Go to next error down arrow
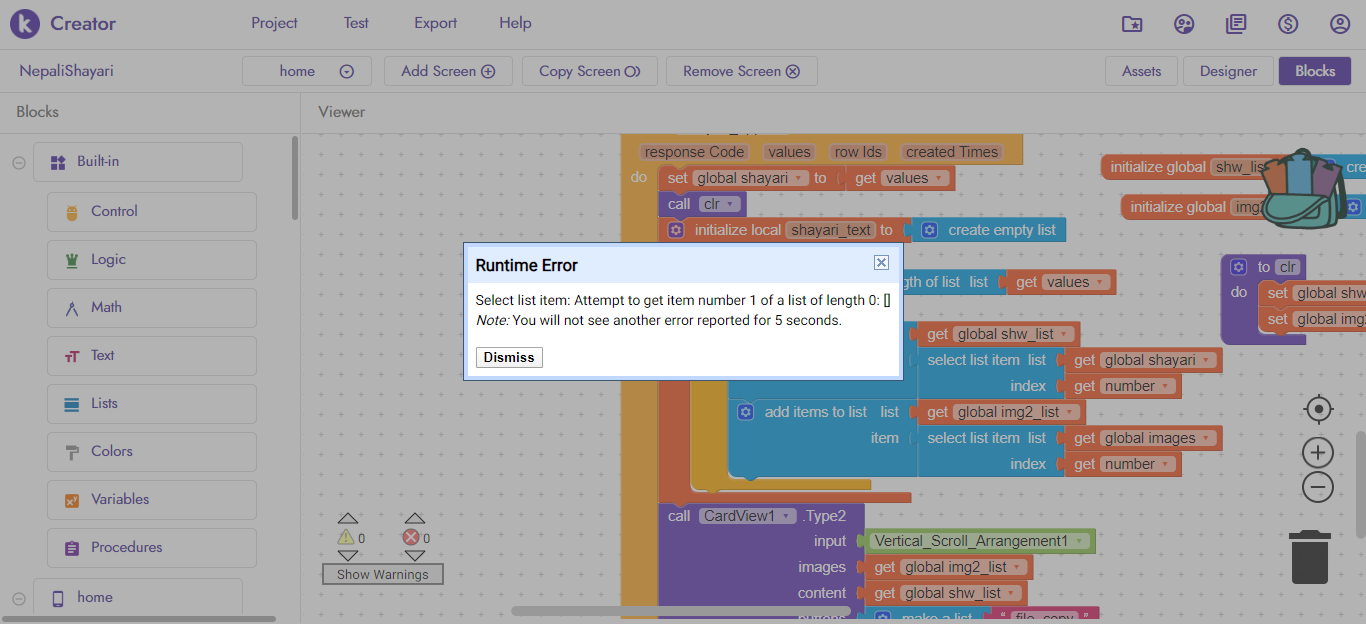The image size is (1366, 624). point(415,556)
